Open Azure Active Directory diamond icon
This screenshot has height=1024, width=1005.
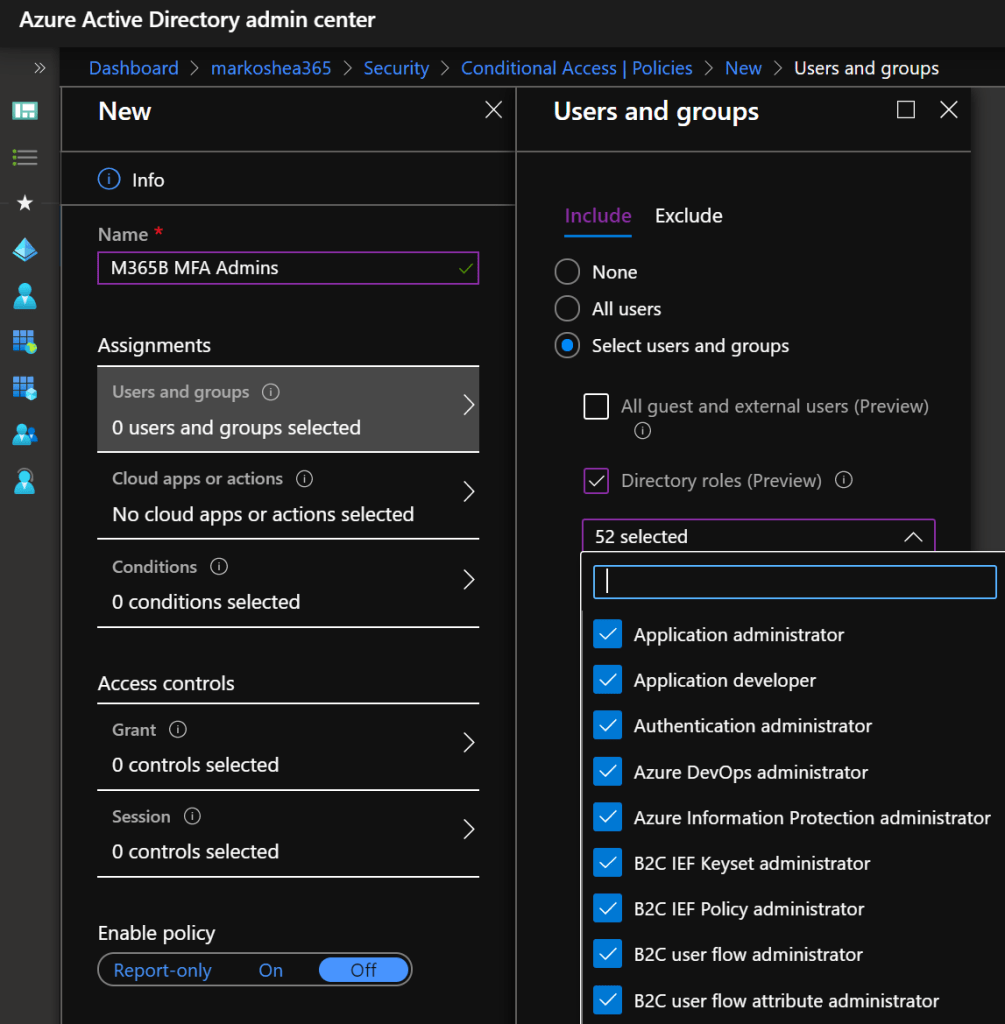[x=25, y=250]
